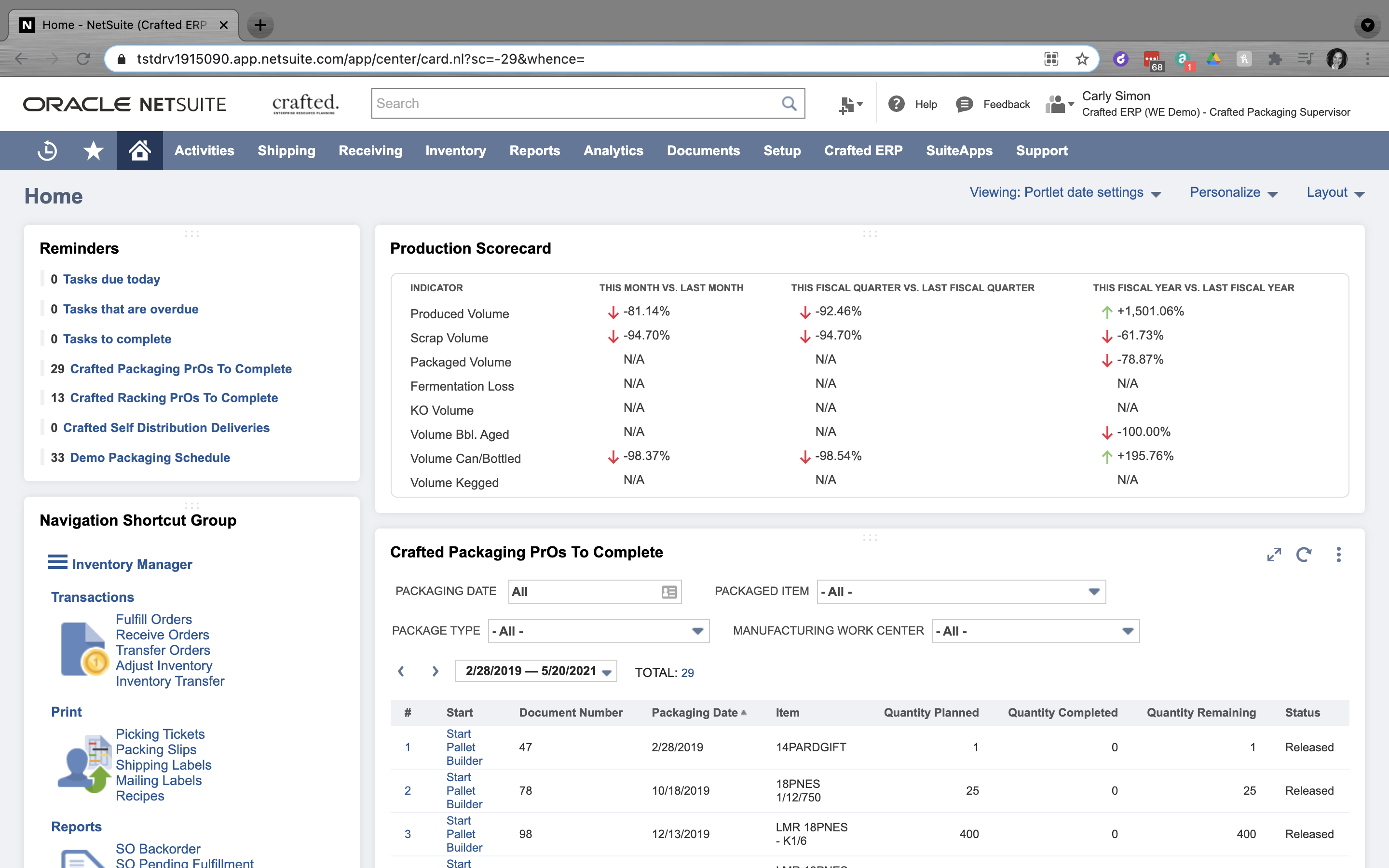Open the recent records clock icon
The height and width of the screenshot is (868, 1389).
[x=47, y=150]
